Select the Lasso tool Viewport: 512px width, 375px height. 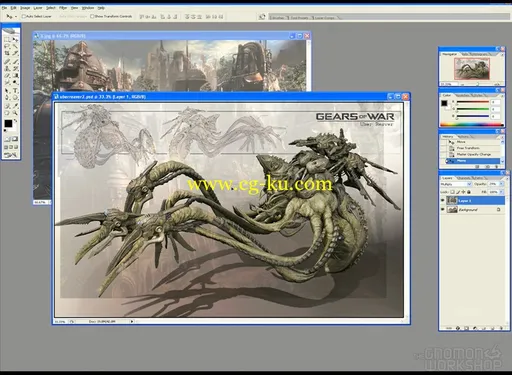pos(7,46)
